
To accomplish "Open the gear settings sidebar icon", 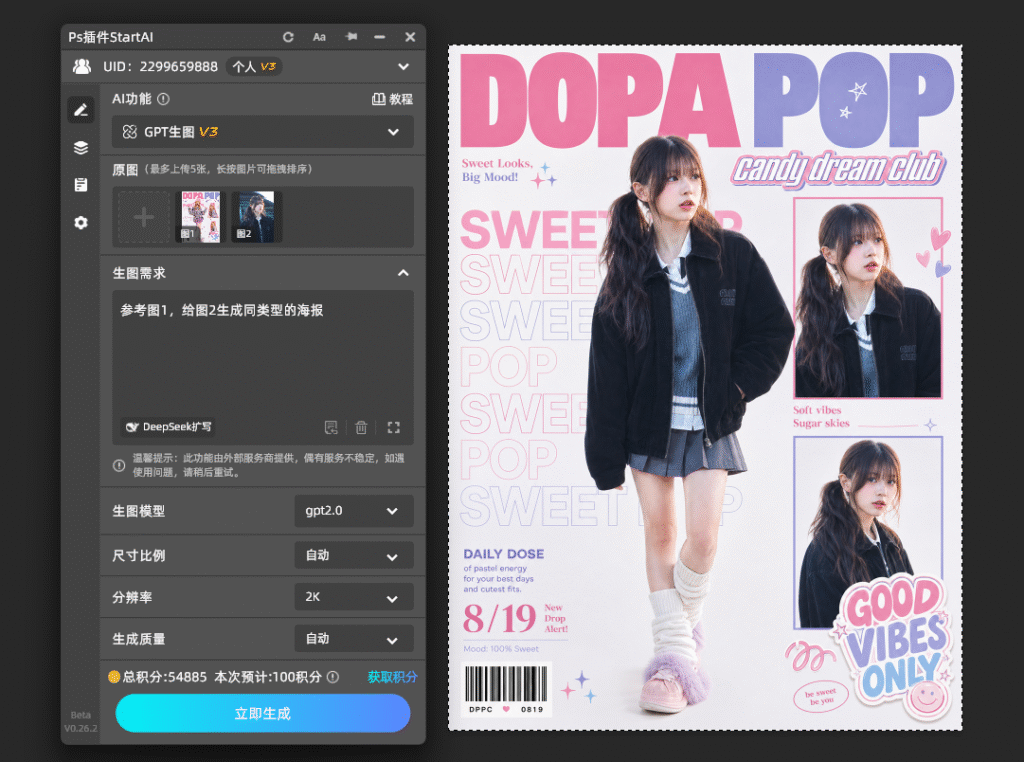I will tap(81, 223).
